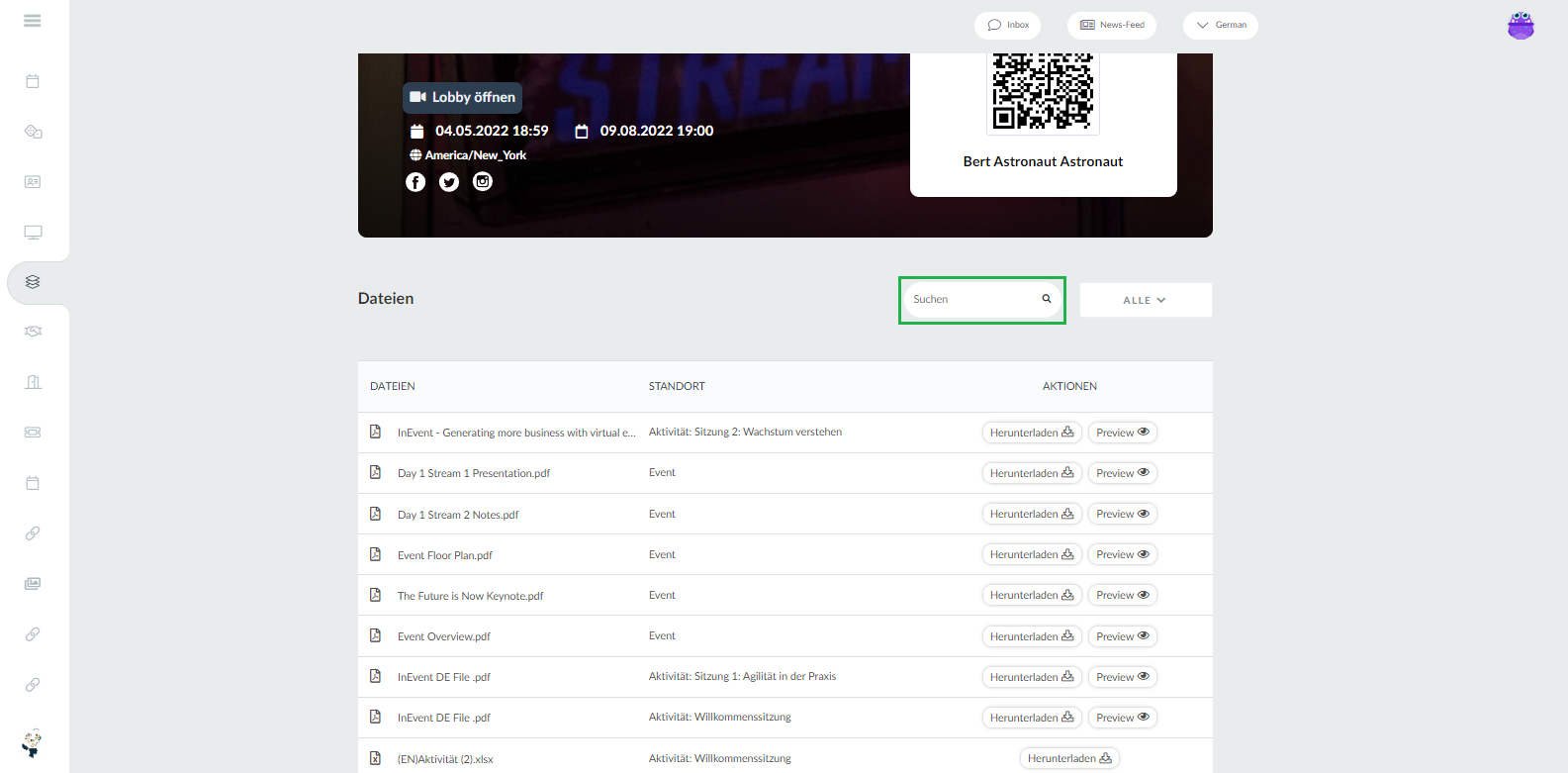This screenshot has height=773, width=1568.
Task: Download Event Floor Plan.pdf
Action: point(1032,554)
